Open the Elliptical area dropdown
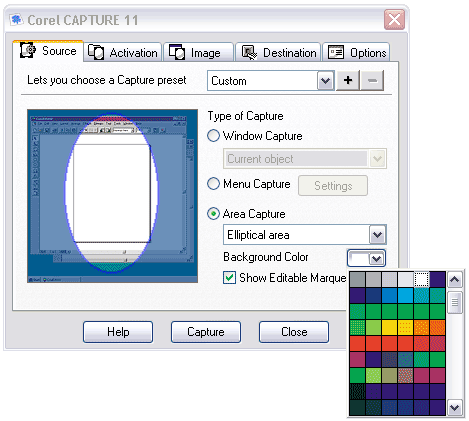The height and width of the screenshot is (421, 469). point(377,235)
